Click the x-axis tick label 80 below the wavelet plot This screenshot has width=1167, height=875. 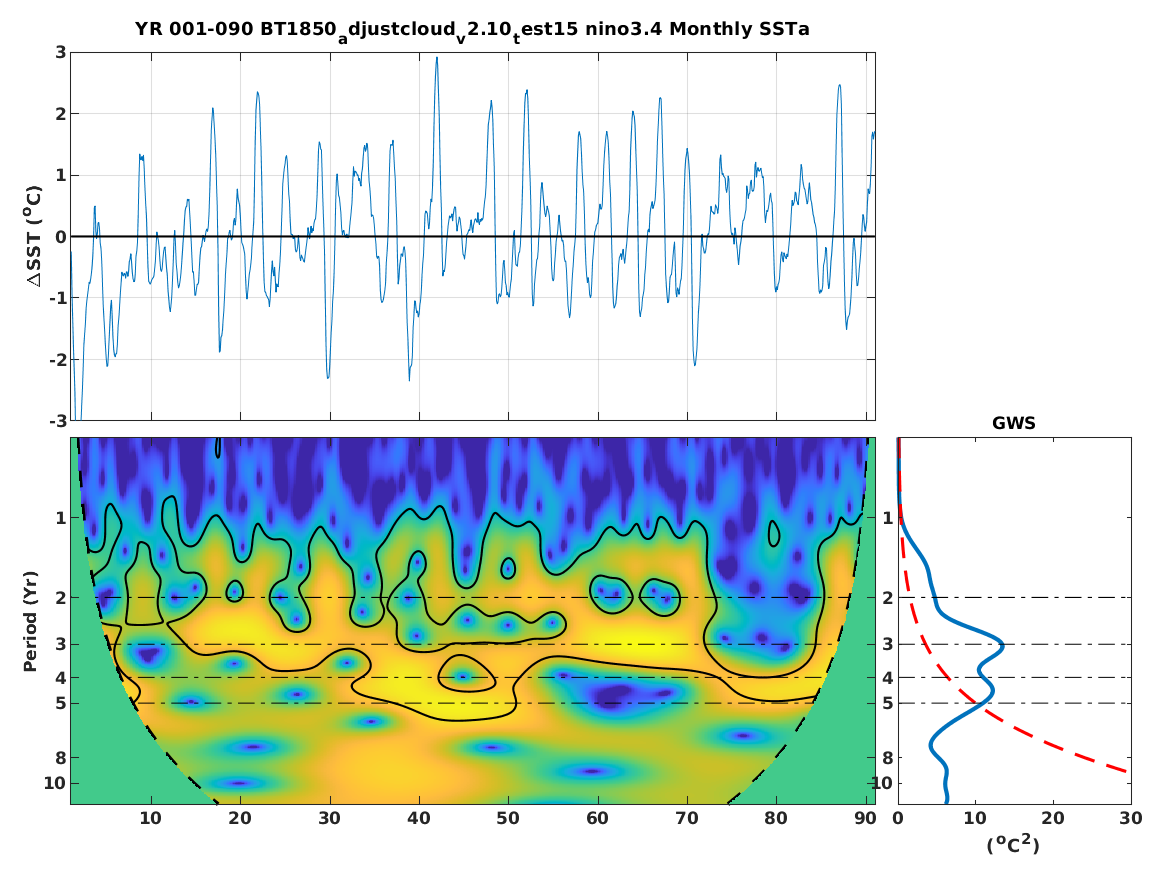pyautogui.click(x=776, y=818)
